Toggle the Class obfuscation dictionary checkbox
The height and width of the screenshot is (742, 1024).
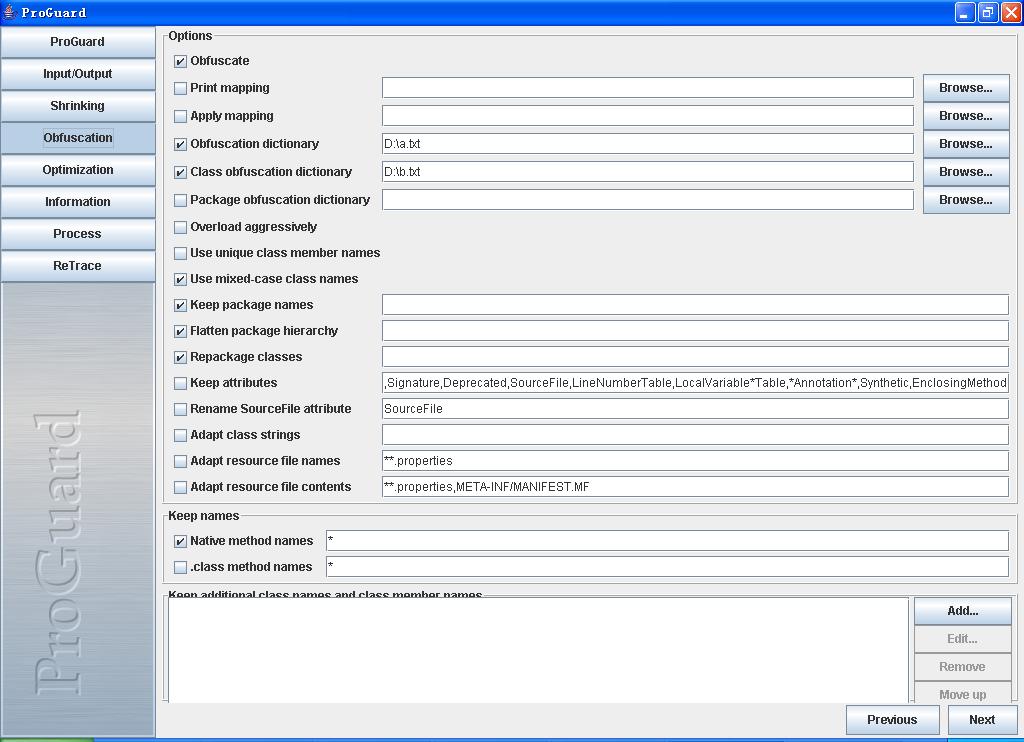[x=180, y=172]
